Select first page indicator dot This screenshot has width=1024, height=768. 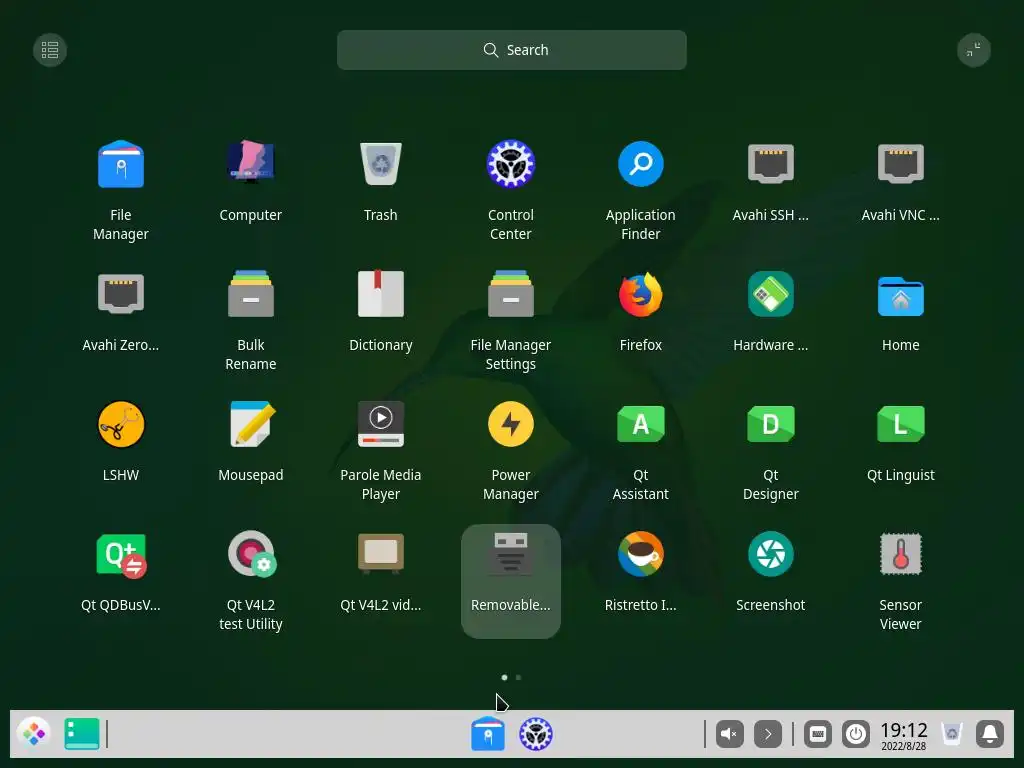click(504, 677)
